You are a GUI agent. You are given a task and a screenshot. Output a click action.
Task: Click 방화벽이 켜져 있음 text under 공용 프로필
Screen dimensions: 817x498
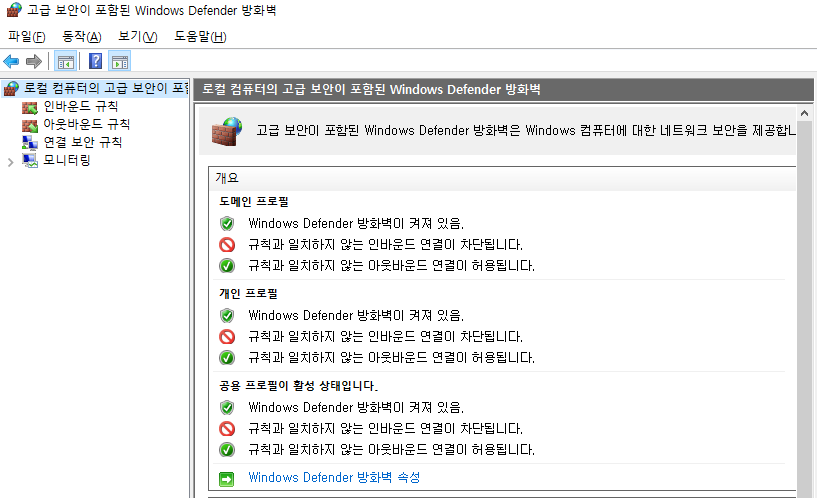[x=356, y=407]
